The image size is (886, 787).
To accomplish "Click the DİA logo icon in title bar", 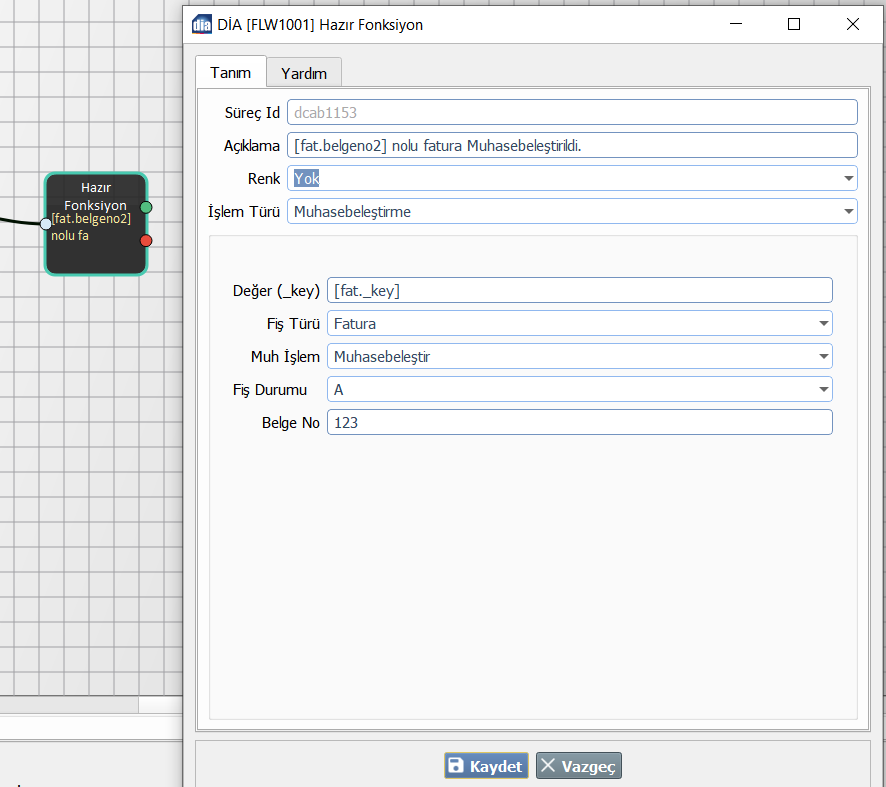I will tap(201, 25).
